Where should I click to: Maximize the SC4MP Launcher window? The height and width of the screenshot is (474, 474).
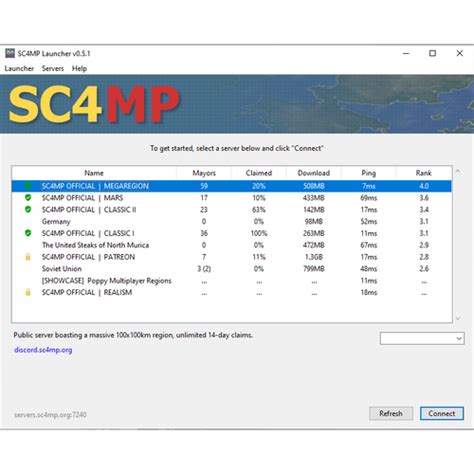point(433,53)
